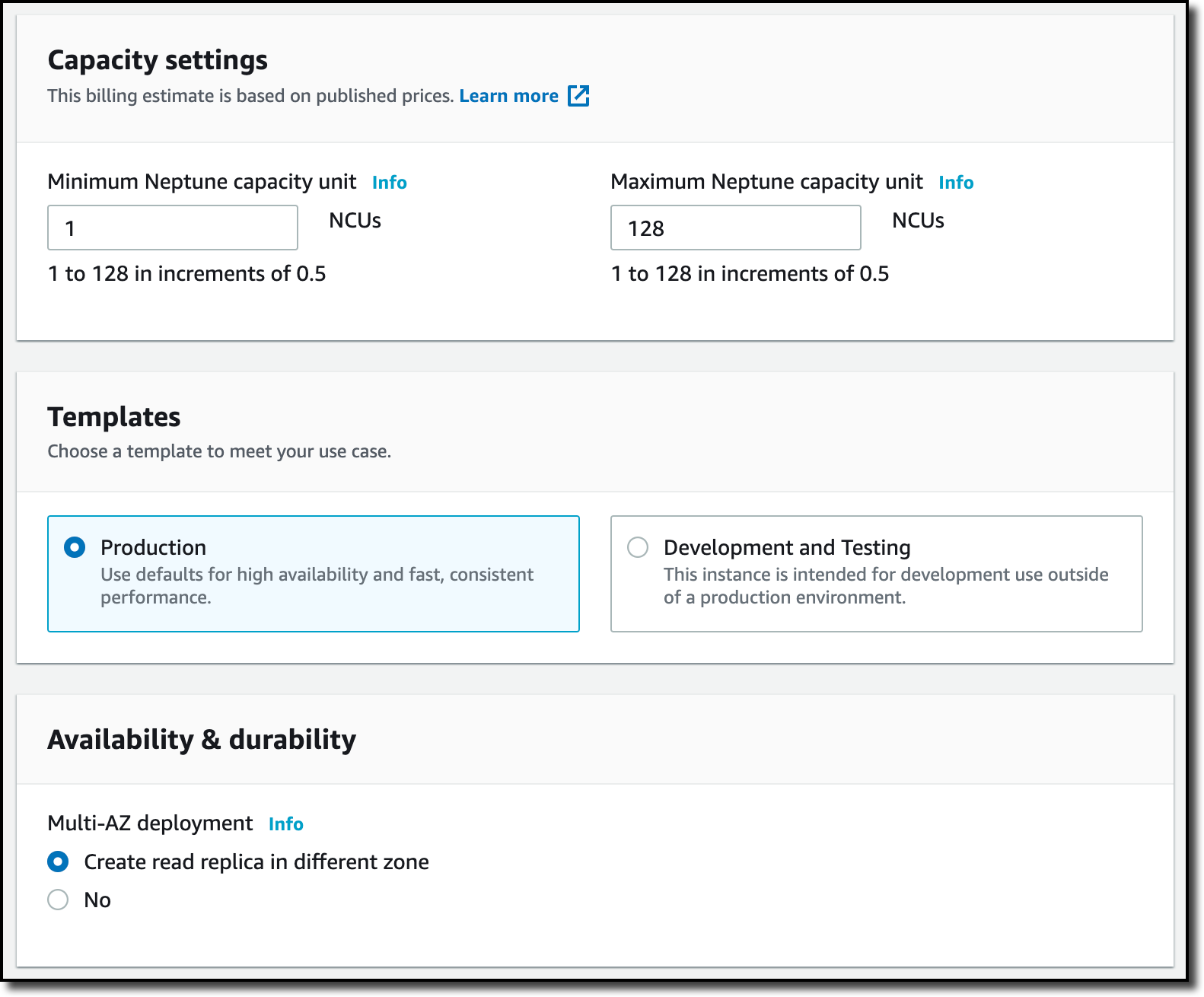This screenshot has height=997, width=1204.
Task: Click the Multi-AZ deployment label
Action: pos(150,823)
